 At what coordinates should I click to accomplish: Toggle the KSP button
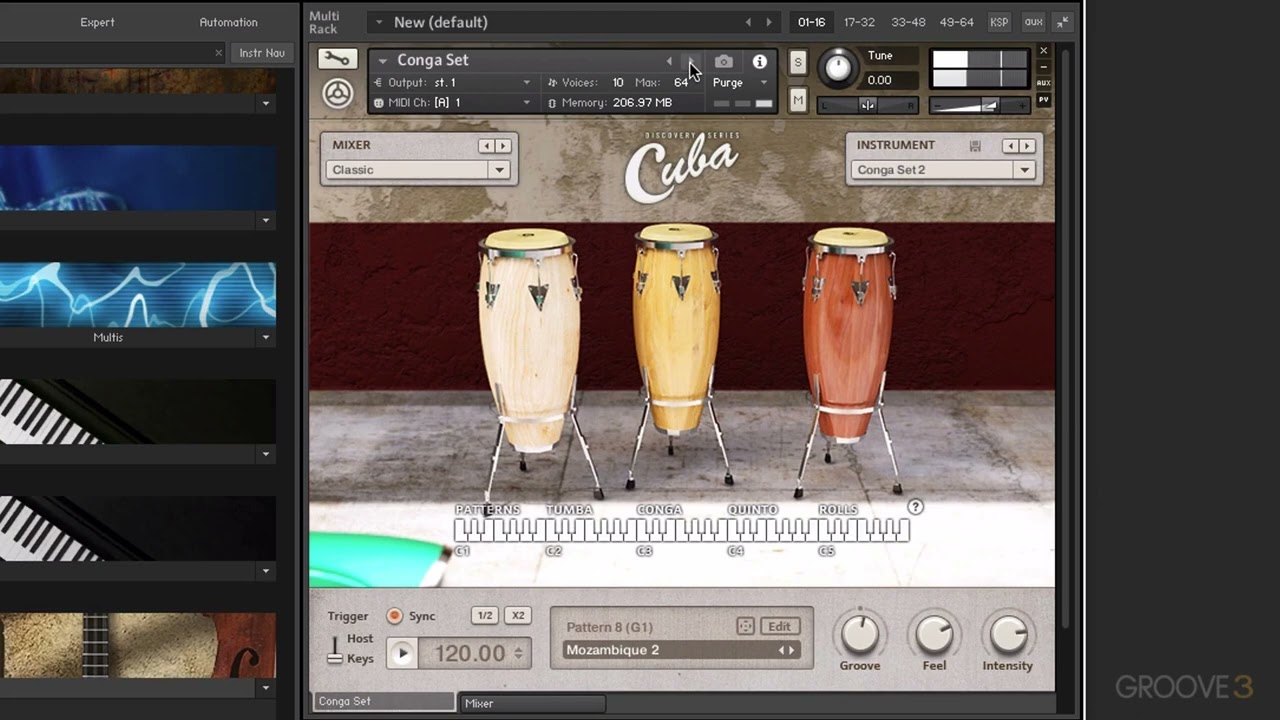999,22
